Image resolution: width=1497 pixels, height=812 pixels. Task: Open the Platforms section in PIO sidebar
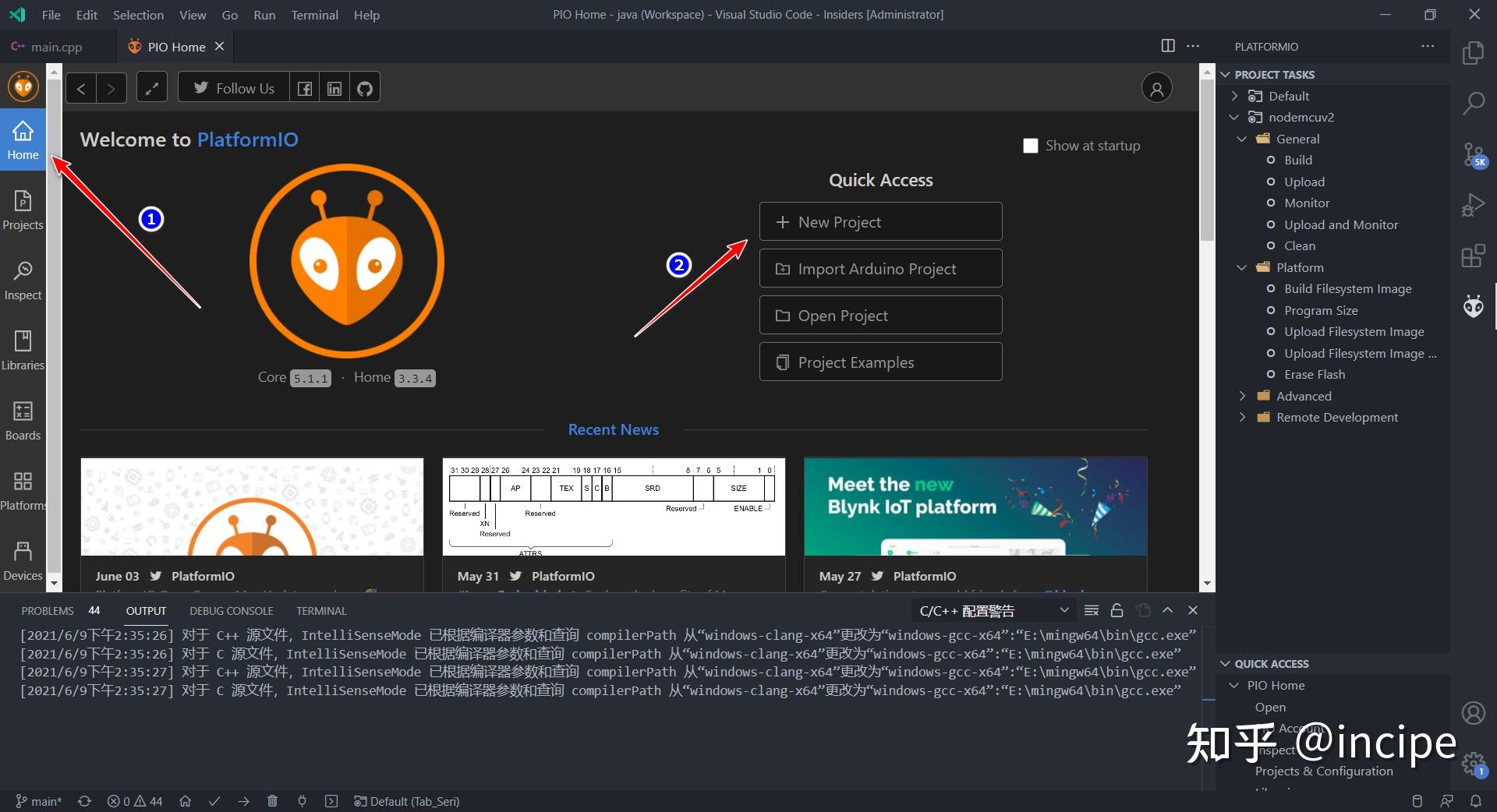pyautogui.click(x=23, y=491)
